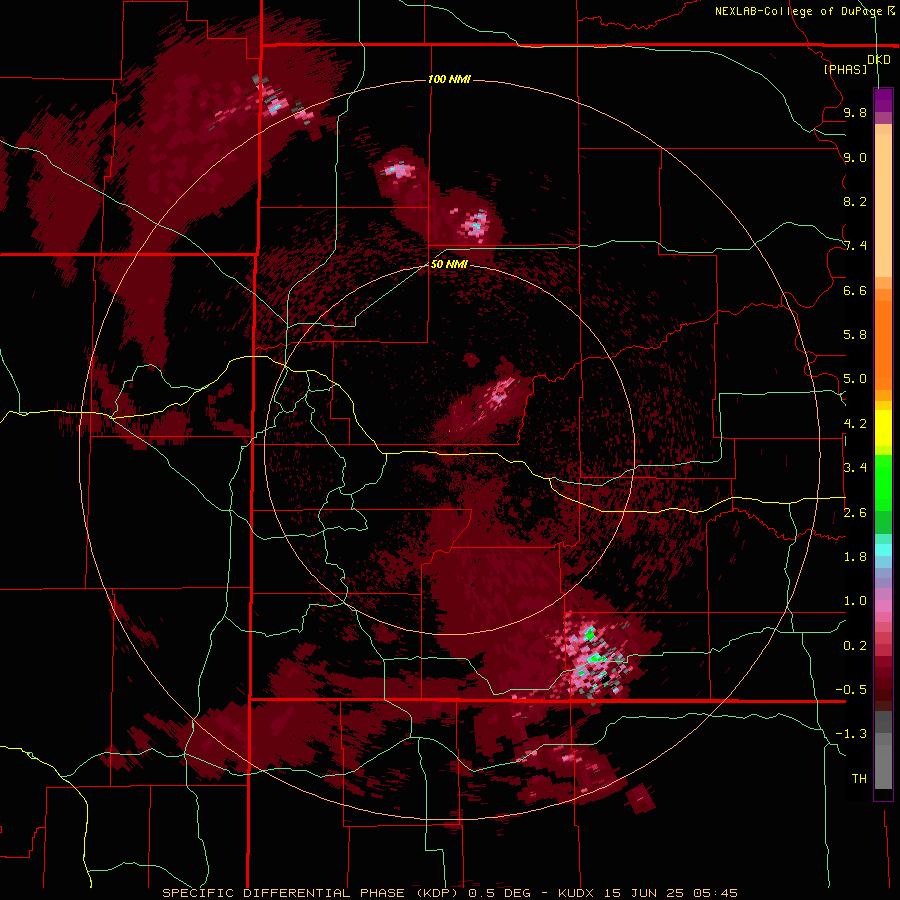
Task: Click the 2.6 scale value
Action: [855, 513]
